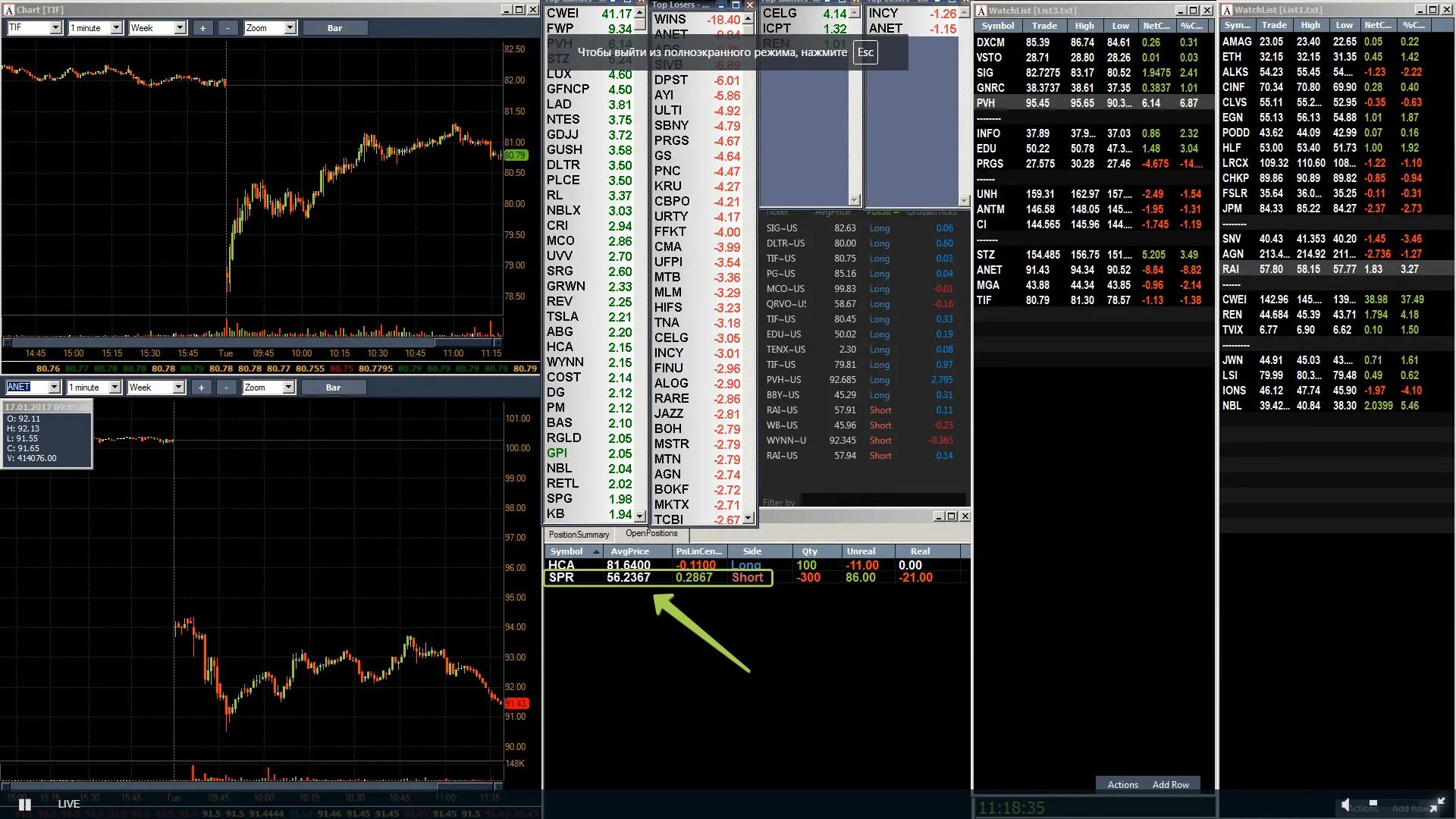Open the ANET symbol dropdown

click(54, 388)
